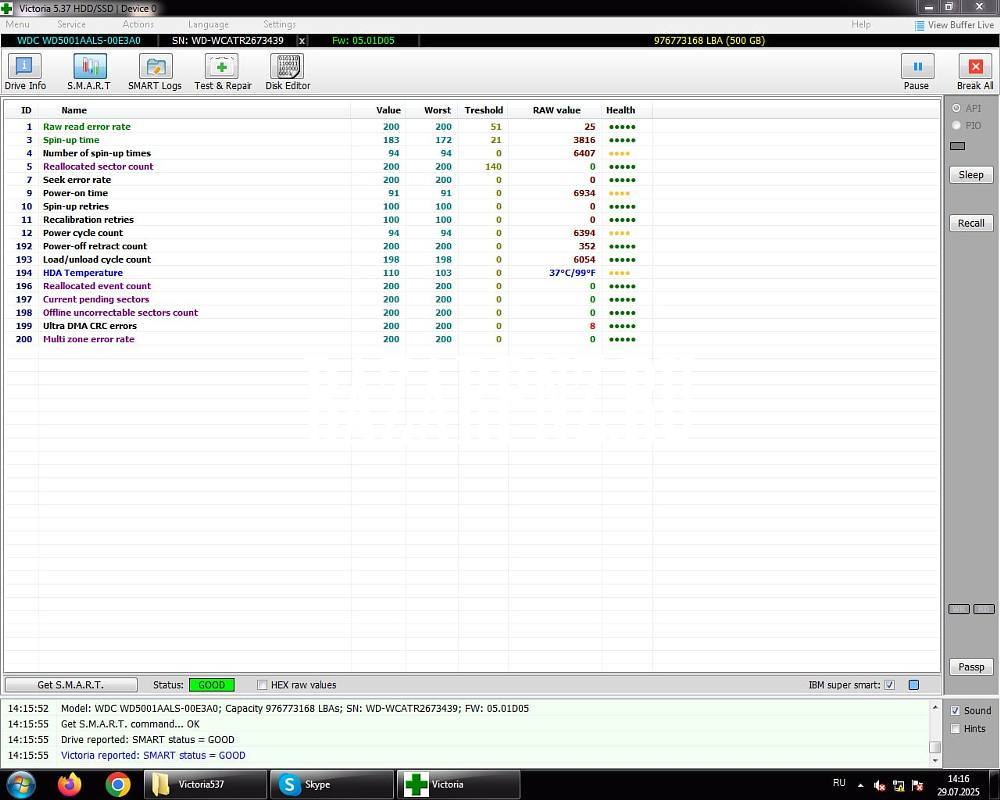
Task: Open the Drive Info panel
Action: coord(25,72)
